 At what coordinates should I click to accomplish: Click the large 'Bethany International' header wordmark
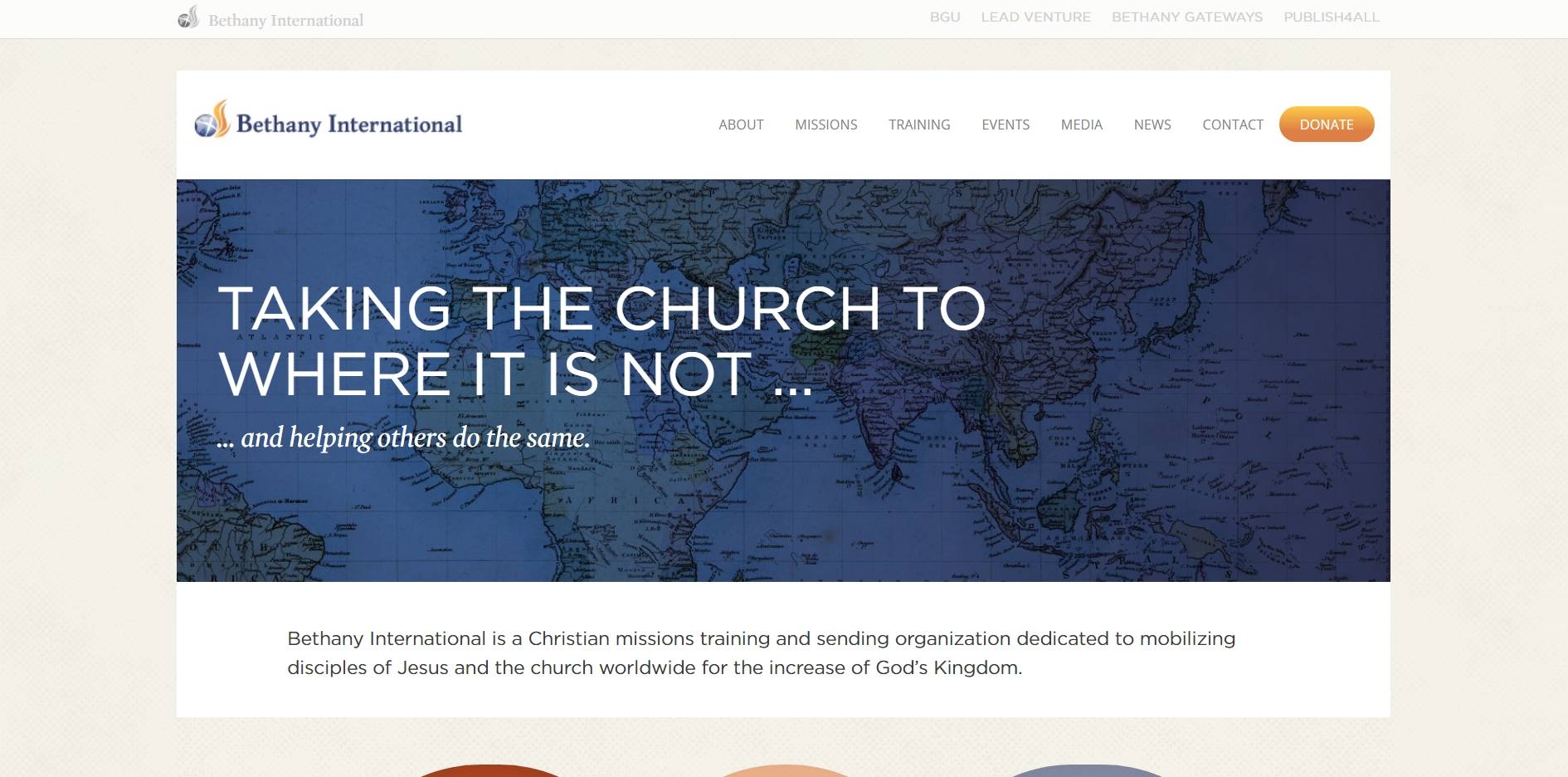tap(349, 125)
